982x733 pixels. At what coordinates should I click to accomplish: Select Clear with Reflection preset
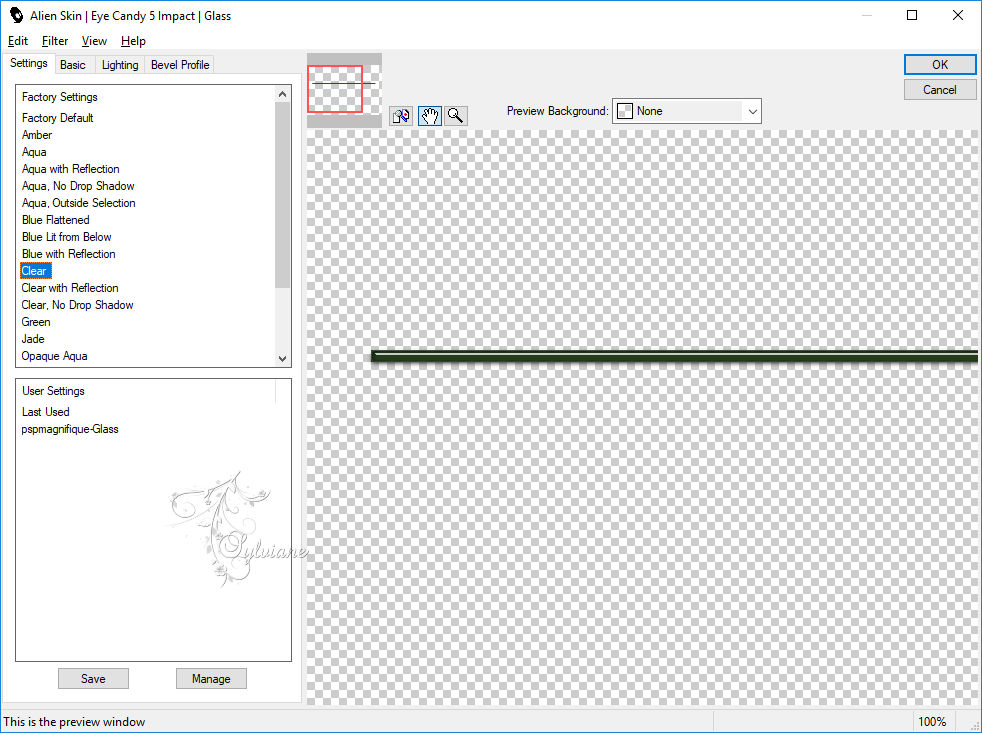(x=70, y=288)
